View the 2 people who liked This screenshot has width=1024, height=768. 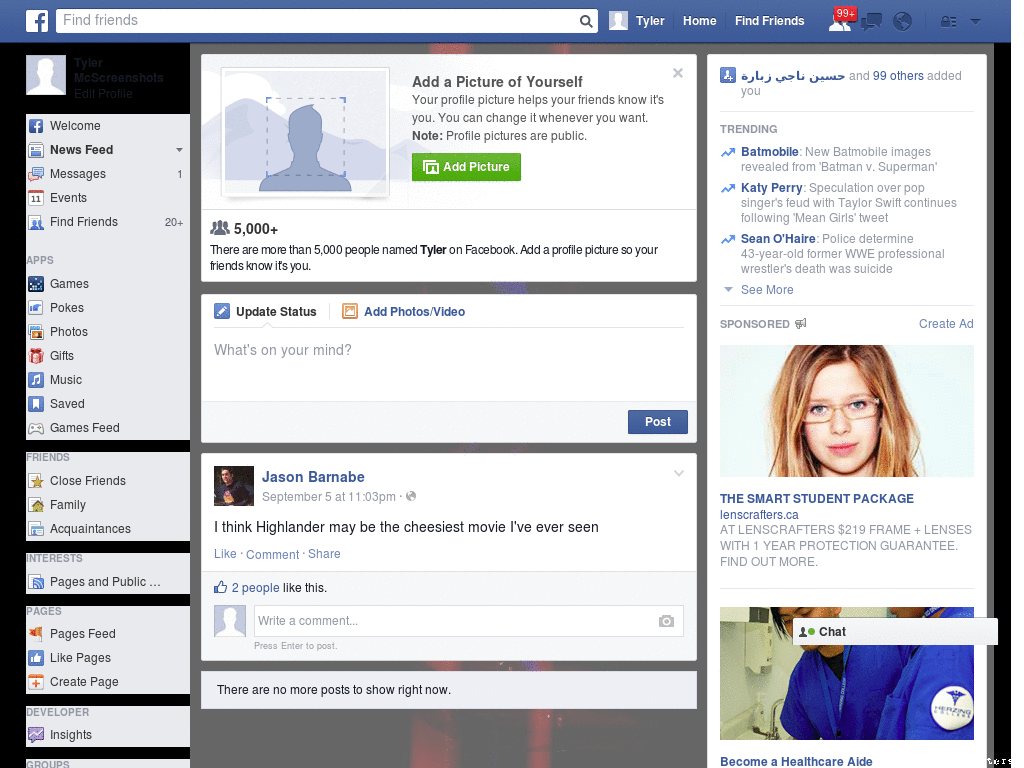[x=255, y=588]
